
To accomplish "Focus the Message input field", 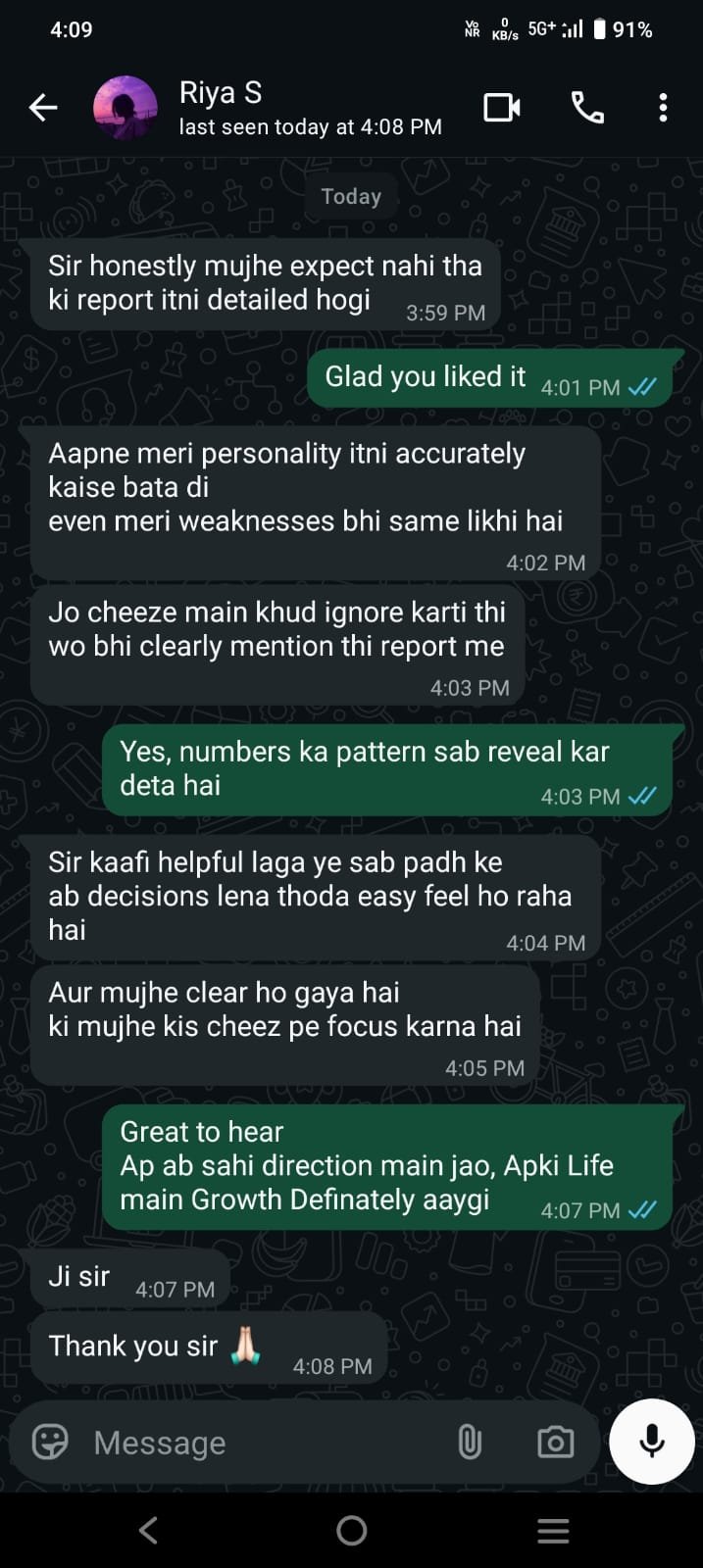I will click(x=265, y=1442).
